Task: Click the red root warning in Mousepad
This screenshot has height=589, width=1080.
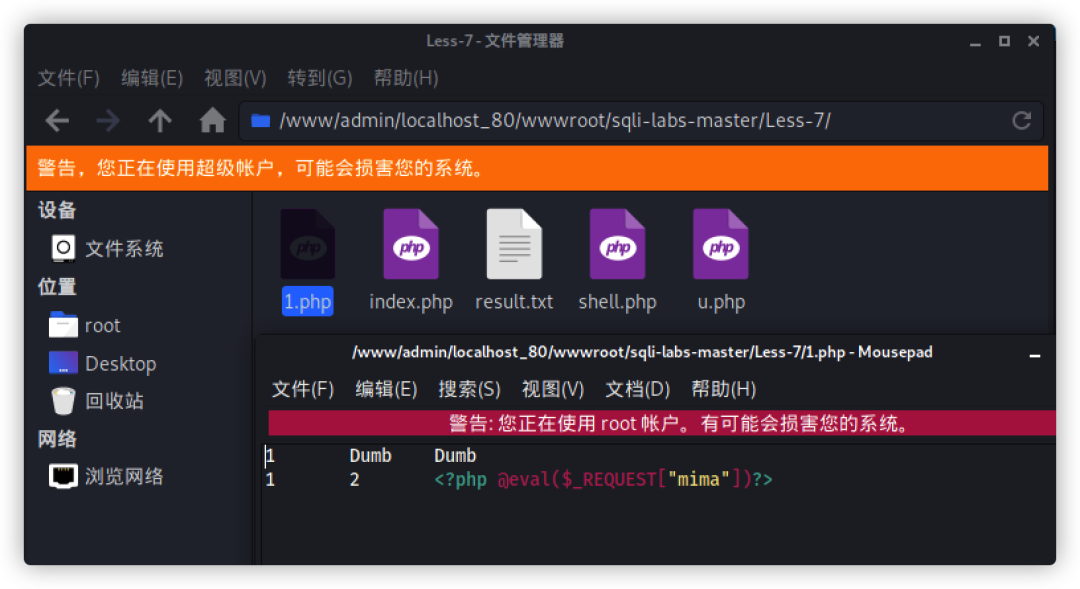Action: tap(661, 423)
